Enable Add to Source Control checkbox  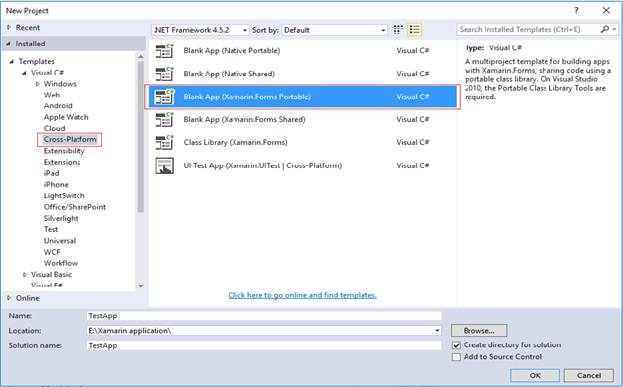point(457,357)
